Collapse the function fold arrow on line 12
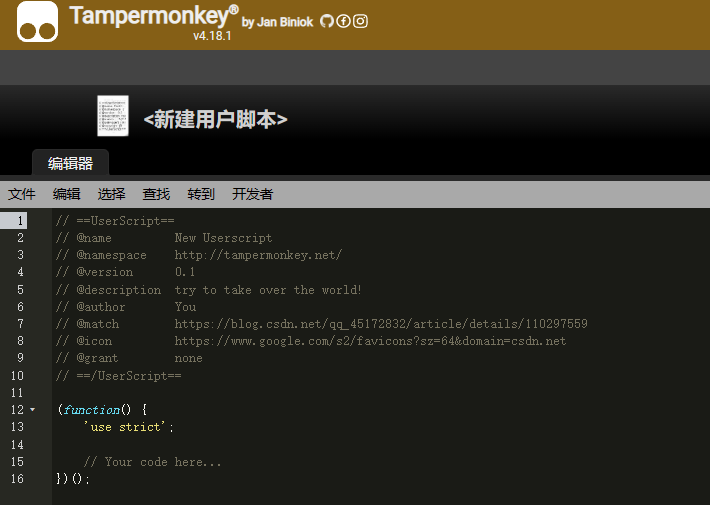710x505 pixels. pyautogui.click(x=33, y=409)
